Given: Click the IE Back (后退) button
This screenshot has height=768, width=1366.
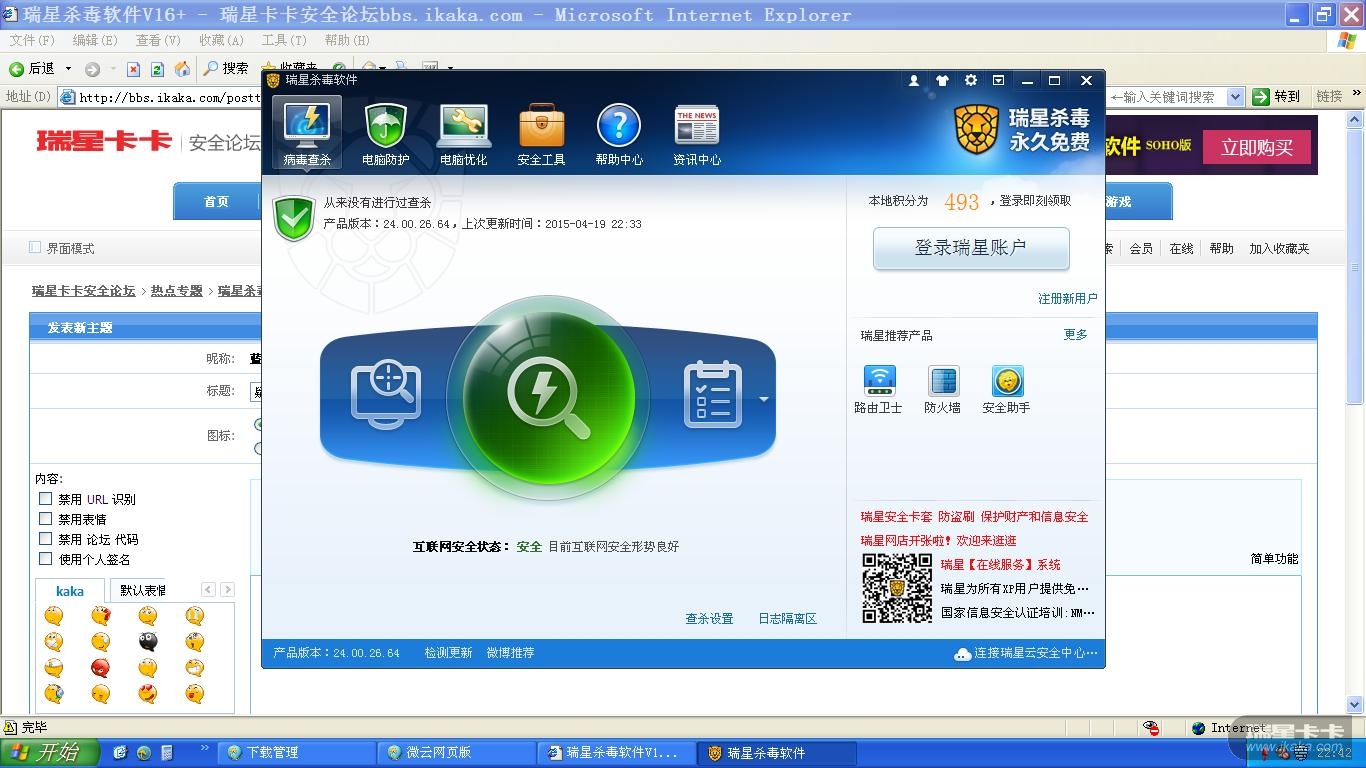Looking at the screenshot, I should tap(31, 69).
